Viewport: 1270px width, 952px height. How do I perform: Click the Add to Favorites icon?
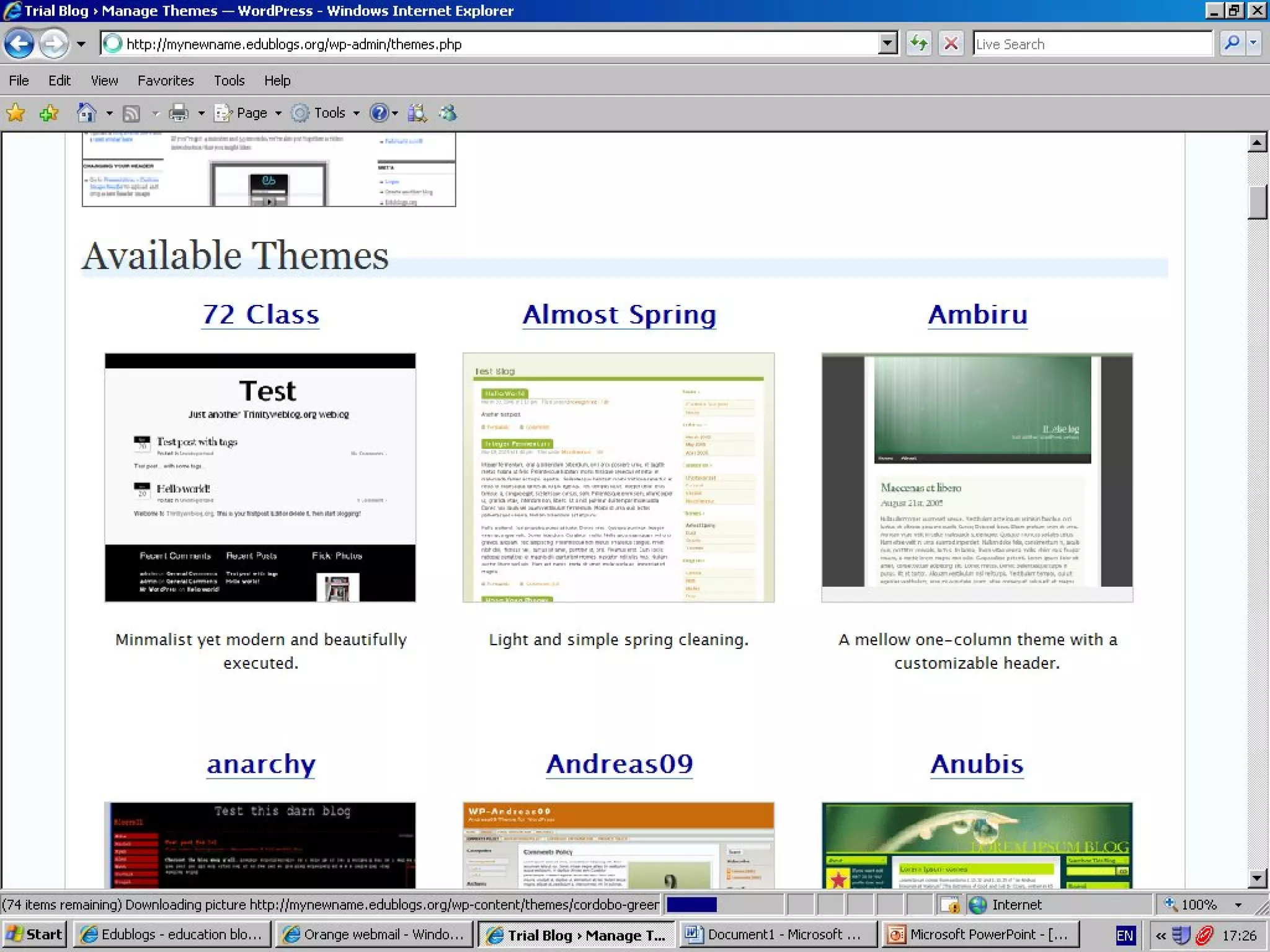click(x=48, y=113)
